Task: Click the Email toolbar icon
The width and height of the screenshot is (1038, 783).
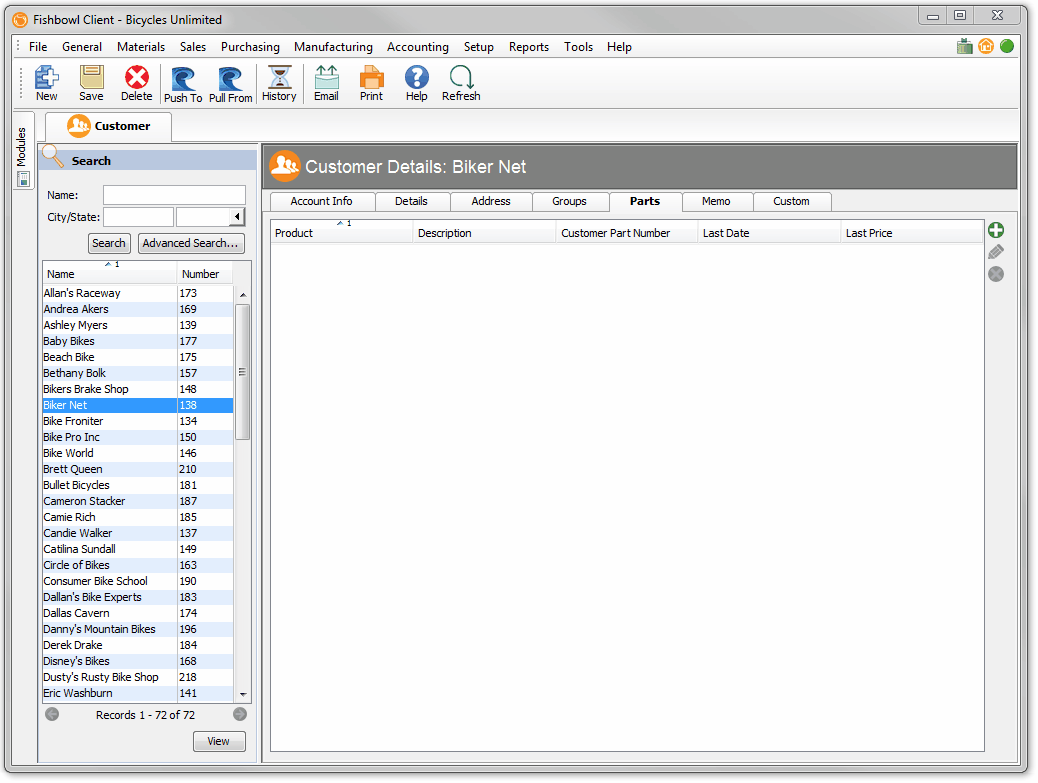Action: tap(326, 83)
